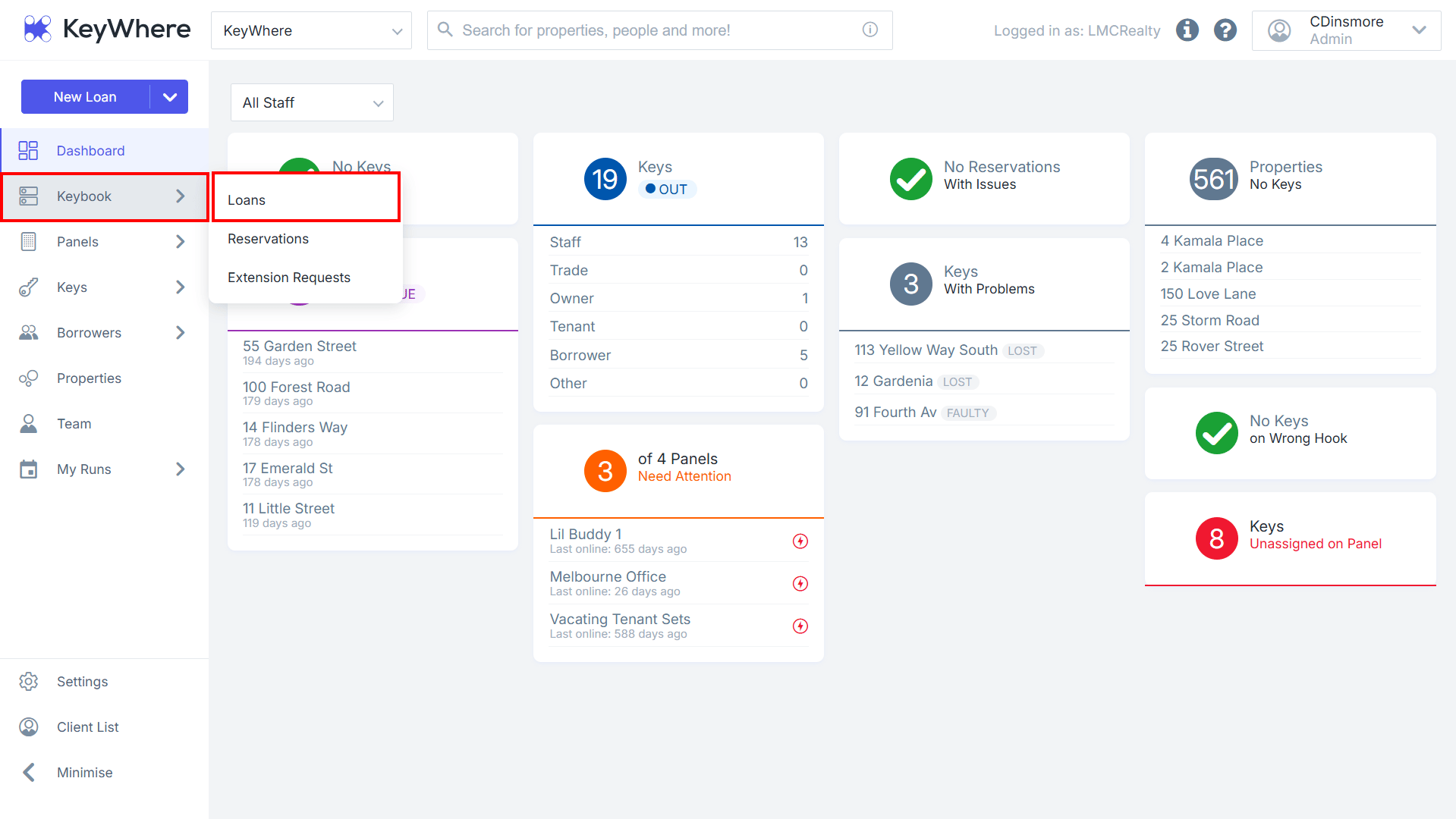Image resolution: width=1456 pixels, height=819 pixels.
Task: Click the Team person icon in sidebar
Action: [29, 424]
